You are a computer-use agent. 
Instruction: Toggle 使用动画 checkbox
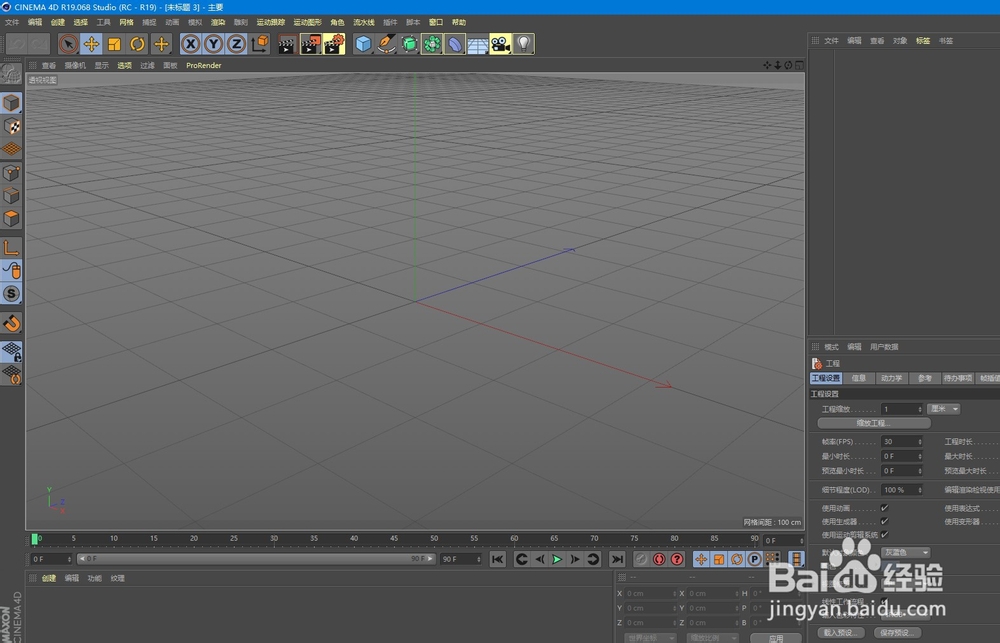885,508
